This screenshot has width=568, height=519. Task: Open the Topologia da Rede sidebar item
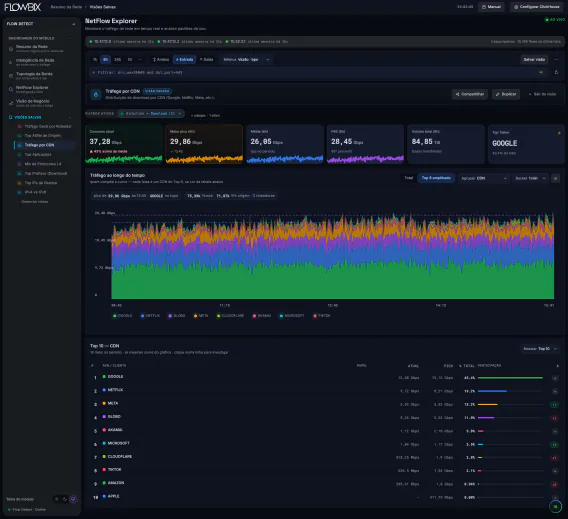coord(34,75)
